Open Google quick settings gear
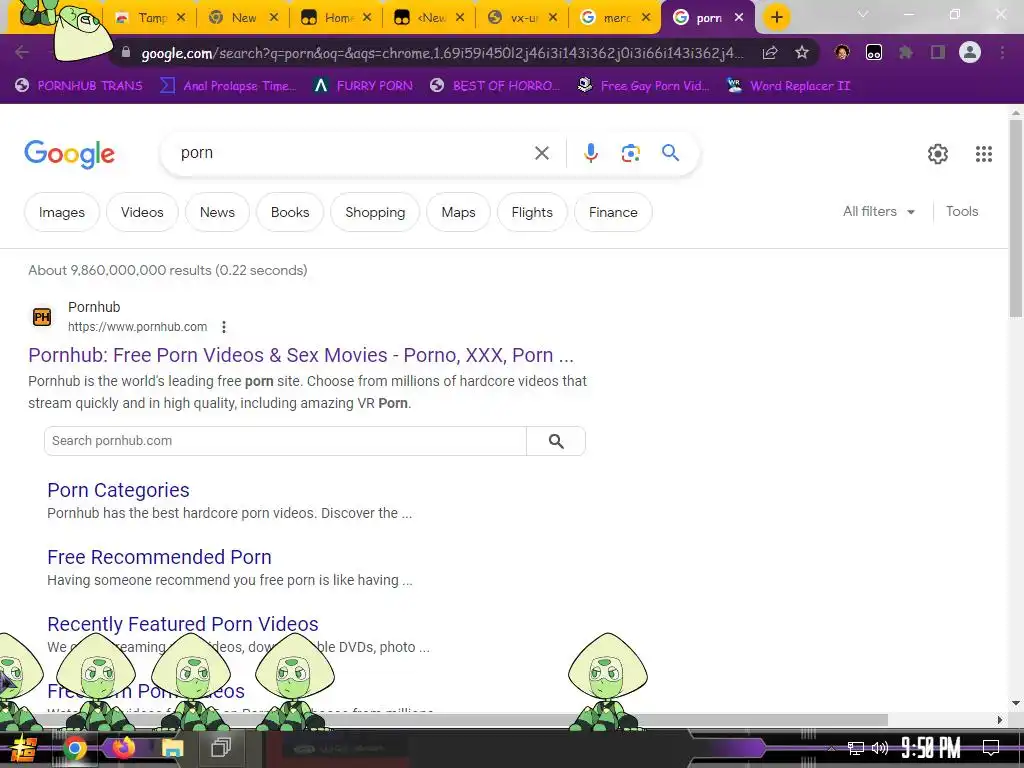 click(938, 154)
